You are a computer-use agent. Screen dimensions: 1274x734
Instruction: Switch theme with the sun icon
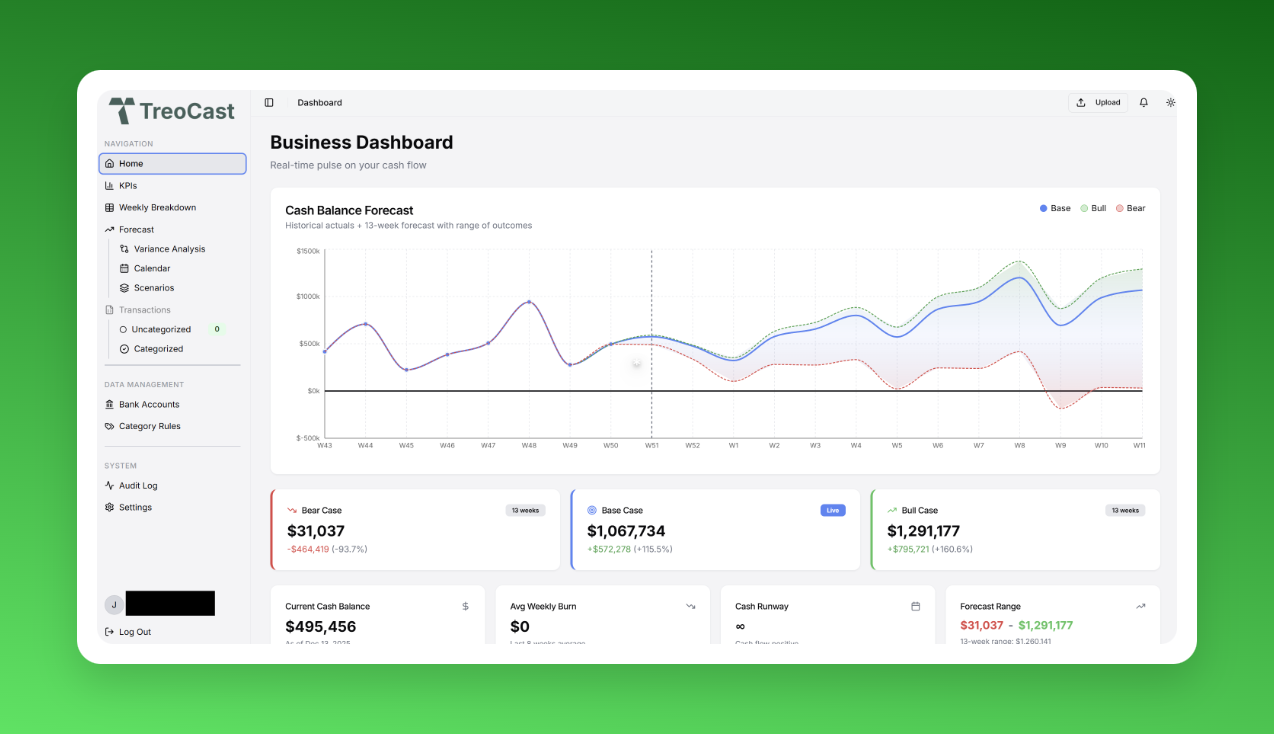pos(1171,103)
